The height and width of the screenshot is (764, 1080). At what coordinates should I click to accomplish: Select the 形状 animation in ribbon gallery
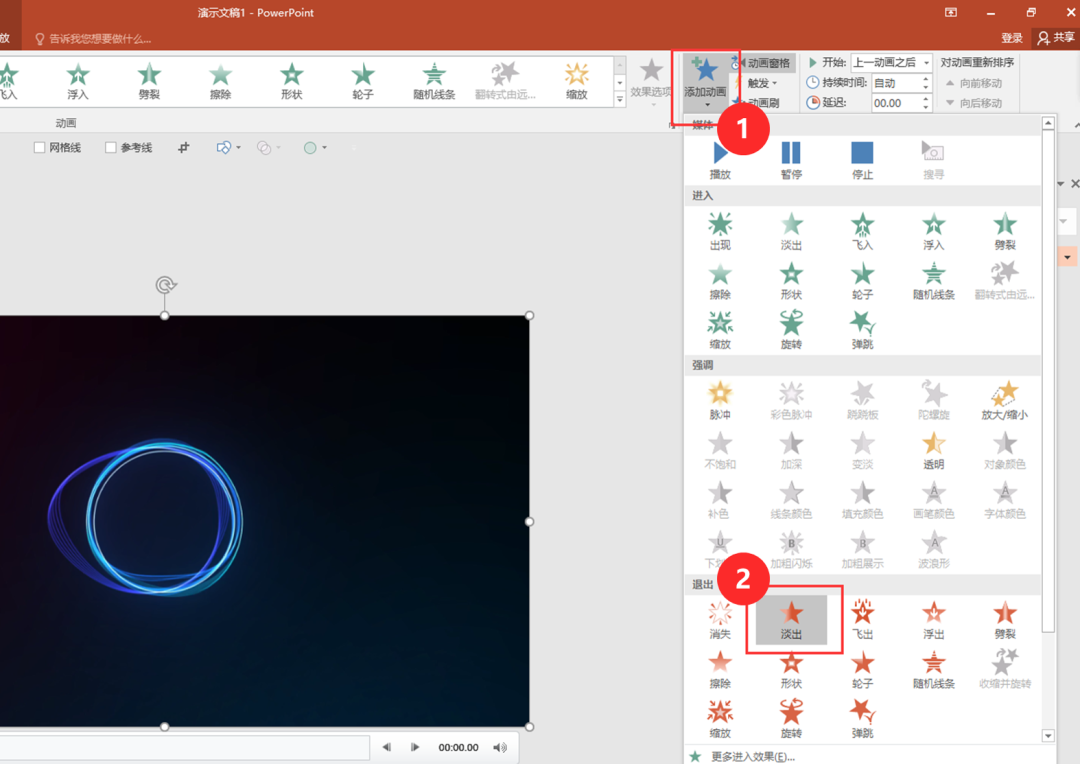tap(291, 81)
